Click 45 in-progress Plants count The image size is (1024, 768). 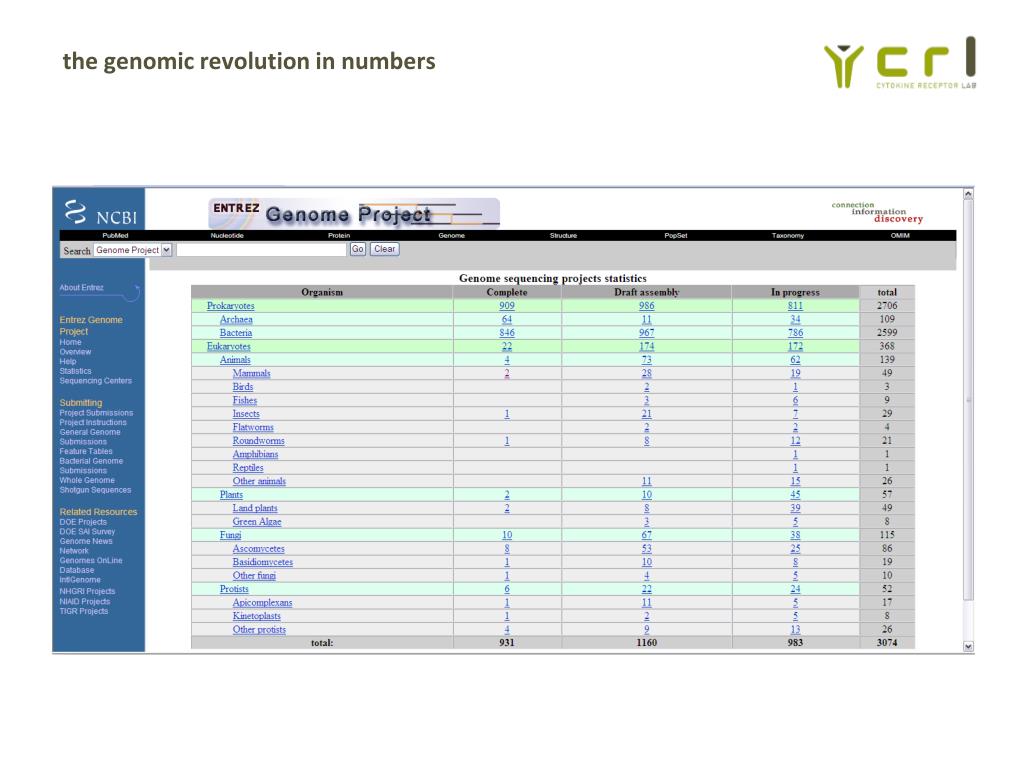pos(795,494)
